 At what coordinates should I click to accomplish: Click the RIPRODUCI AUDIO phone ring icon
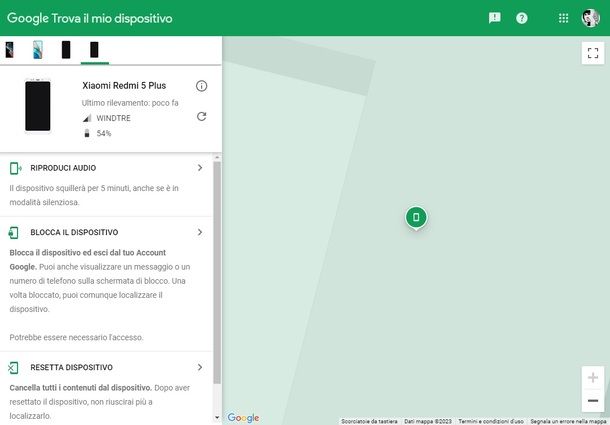point(16,168)
